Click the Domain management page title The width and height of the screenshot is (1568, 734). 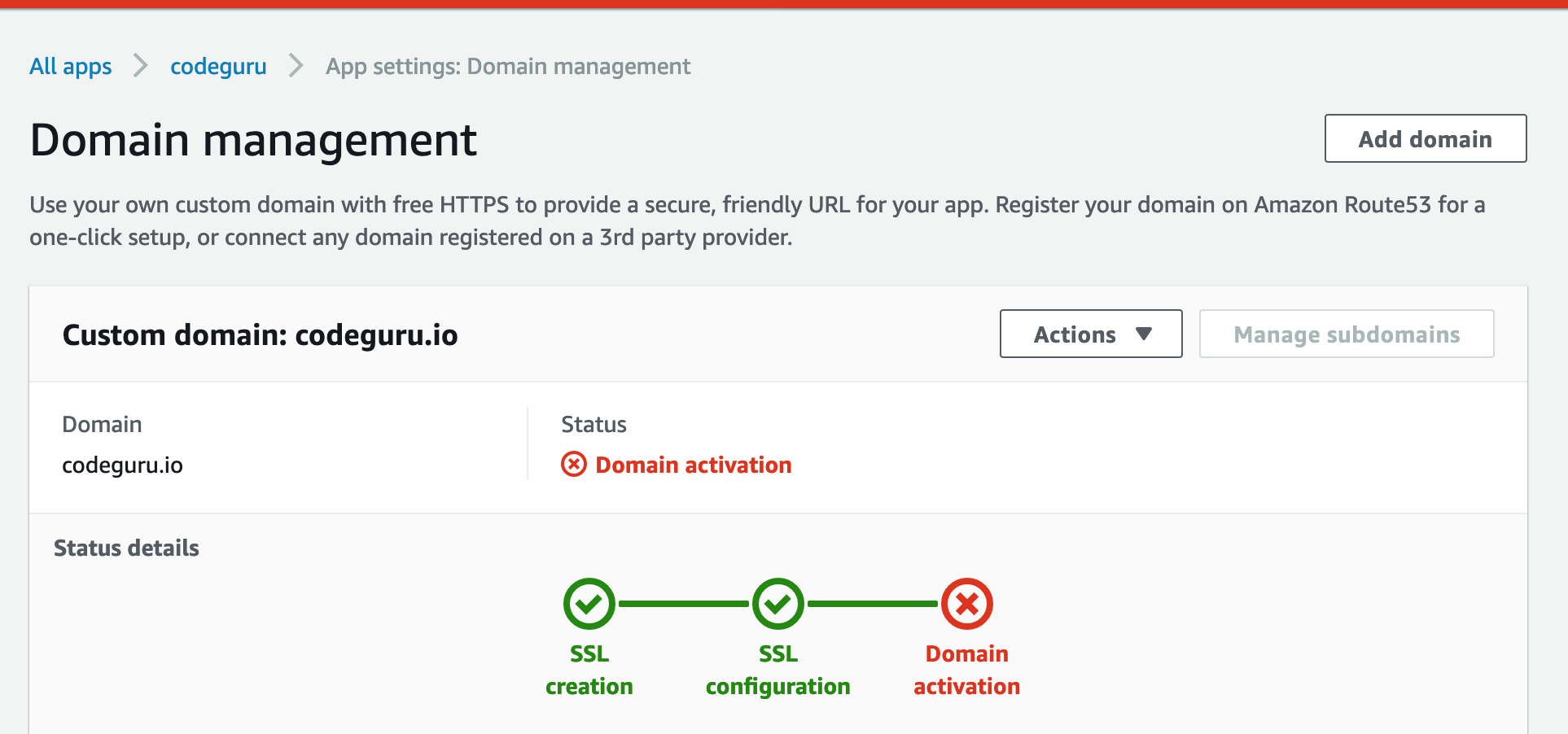pos(253,140)
